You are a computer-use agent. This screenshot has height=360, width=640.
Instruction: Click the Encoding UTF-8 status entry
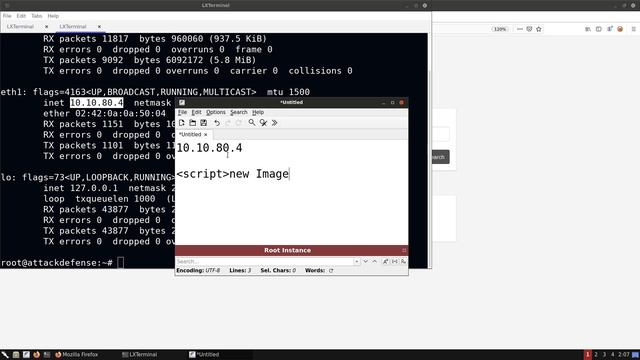[198, 271]
